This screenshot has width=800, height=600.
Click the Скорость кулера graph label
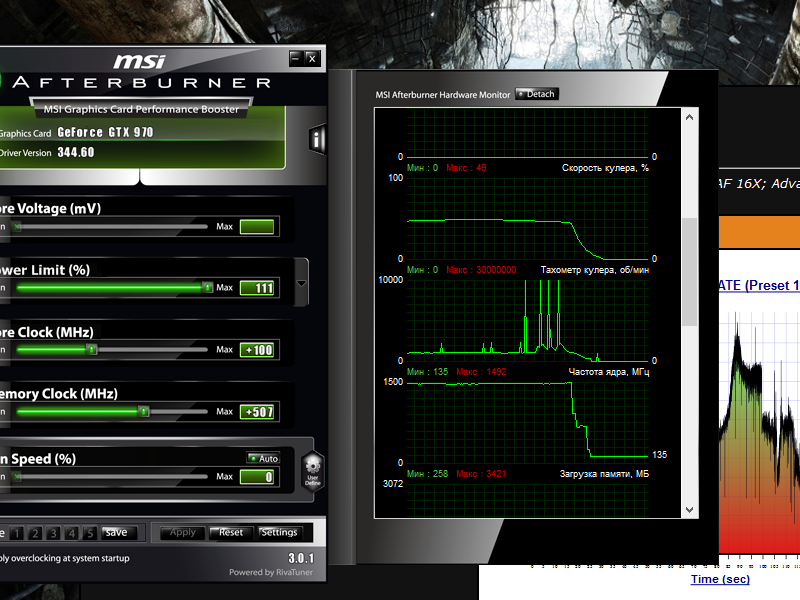coord(605,168)
